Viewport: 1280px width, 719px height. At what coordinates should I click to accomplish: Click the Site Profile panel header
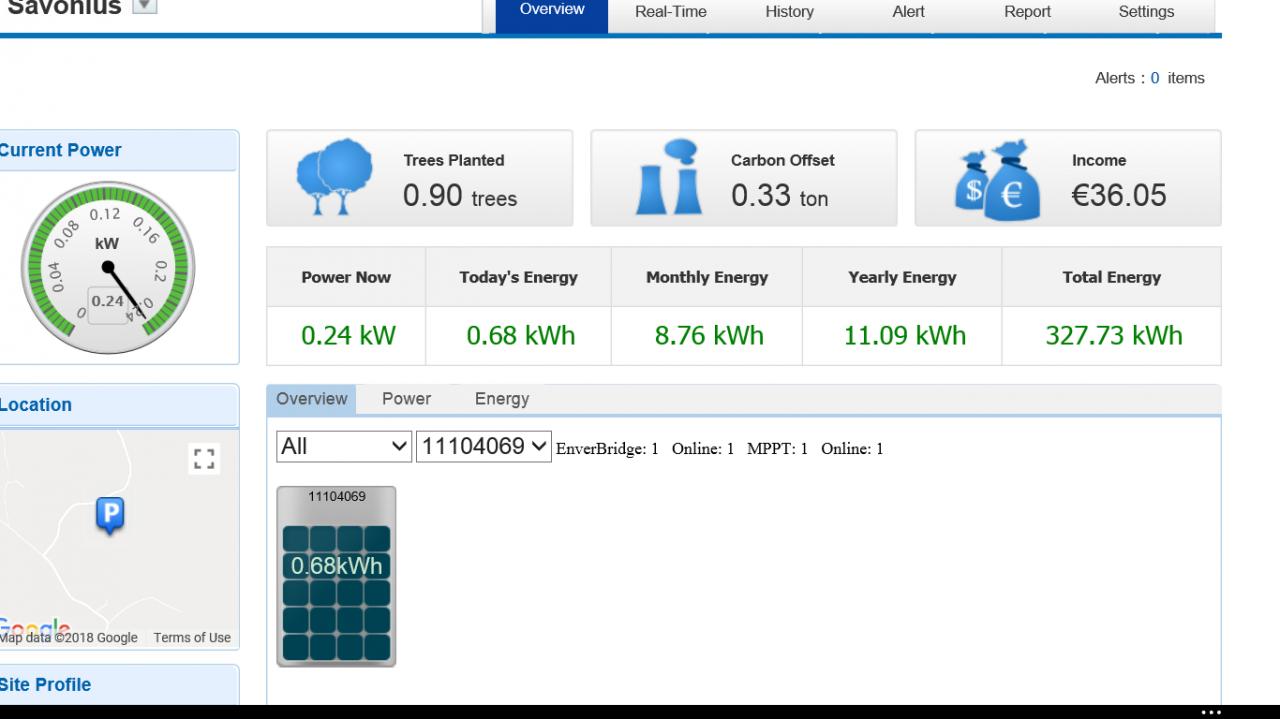(x=119, y=685)
